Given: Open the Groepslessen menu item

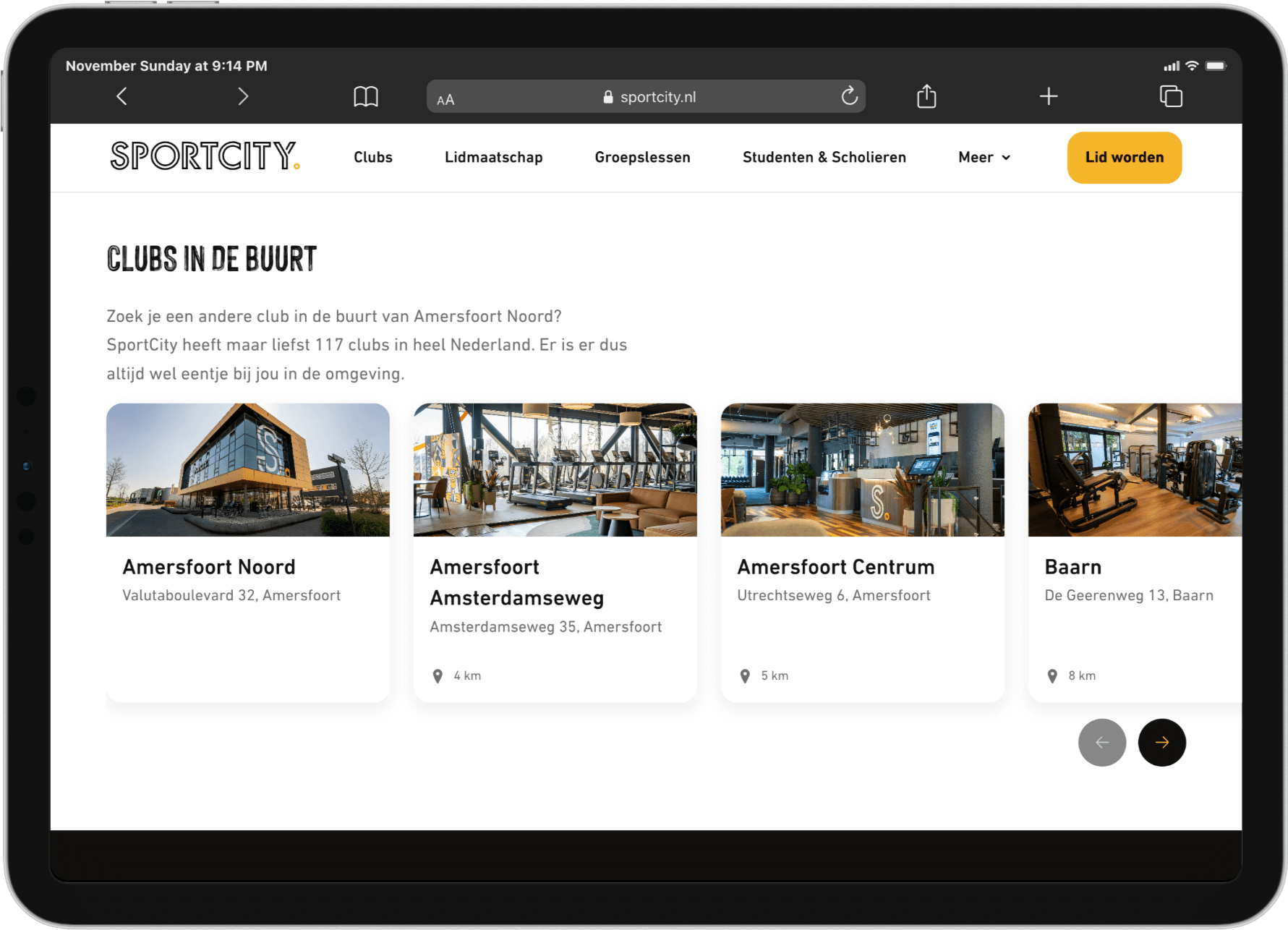Looking at the screenshot, I should tap(643, 158).
